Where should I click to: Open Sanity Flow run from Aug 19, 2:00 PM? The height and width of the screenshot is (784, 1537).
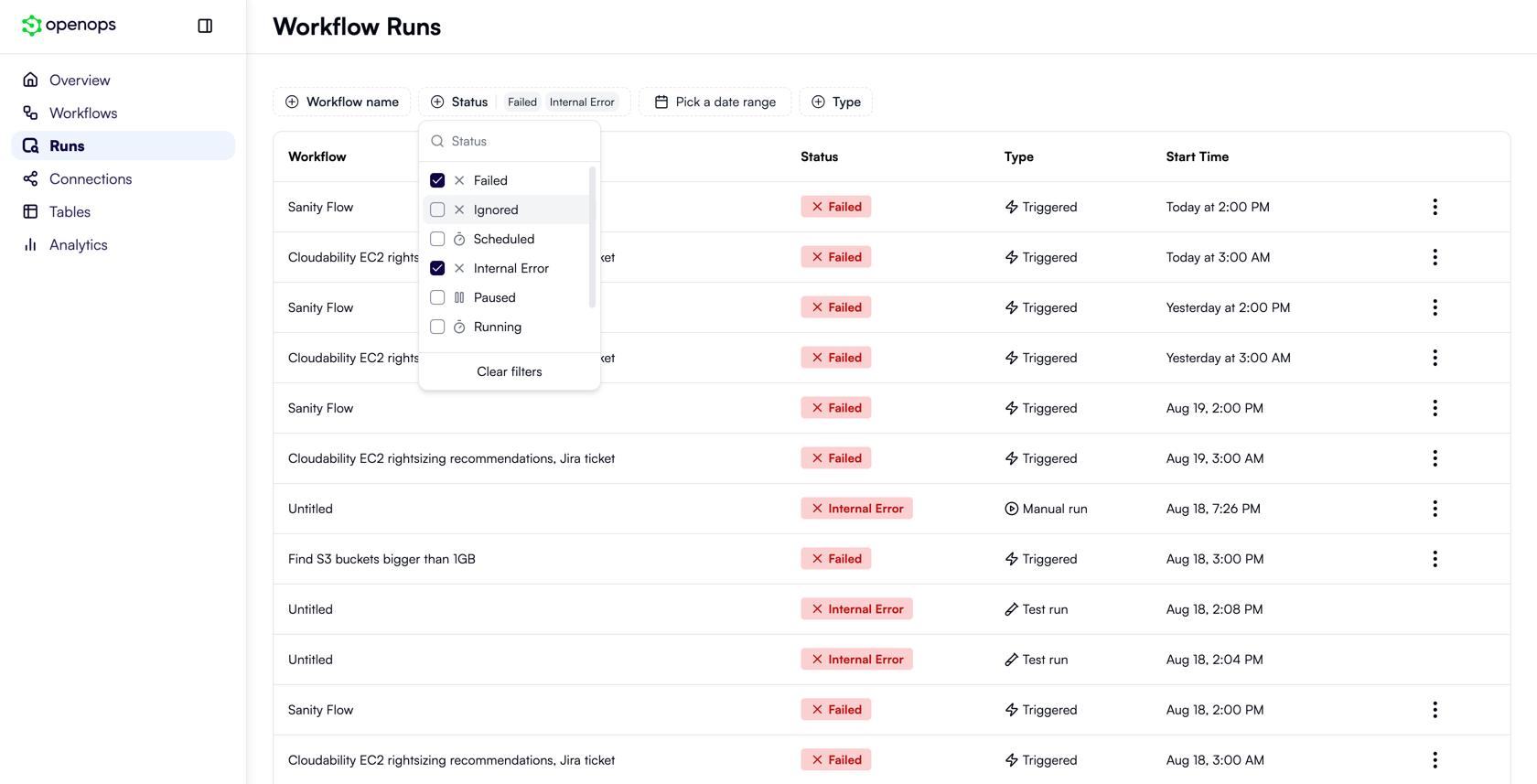320,408
